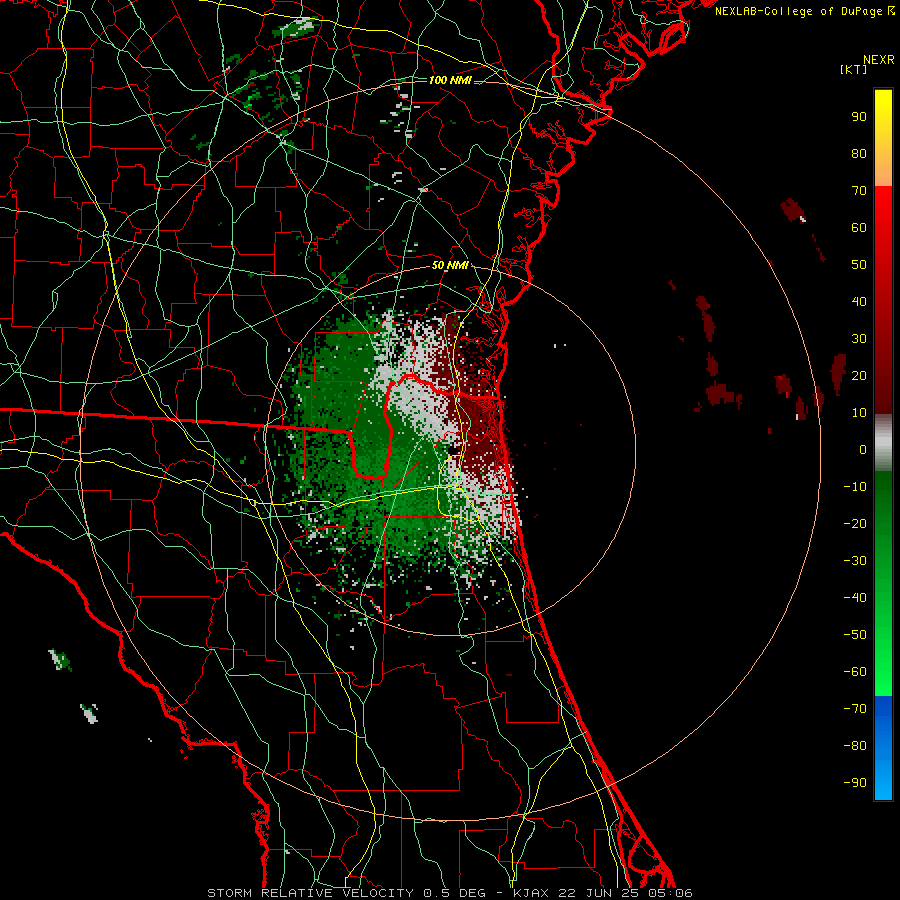Viewport: 900px width, 900px height.
Task: Click the 10 value on the velocity scale
Action: click(x=859, y=413)
